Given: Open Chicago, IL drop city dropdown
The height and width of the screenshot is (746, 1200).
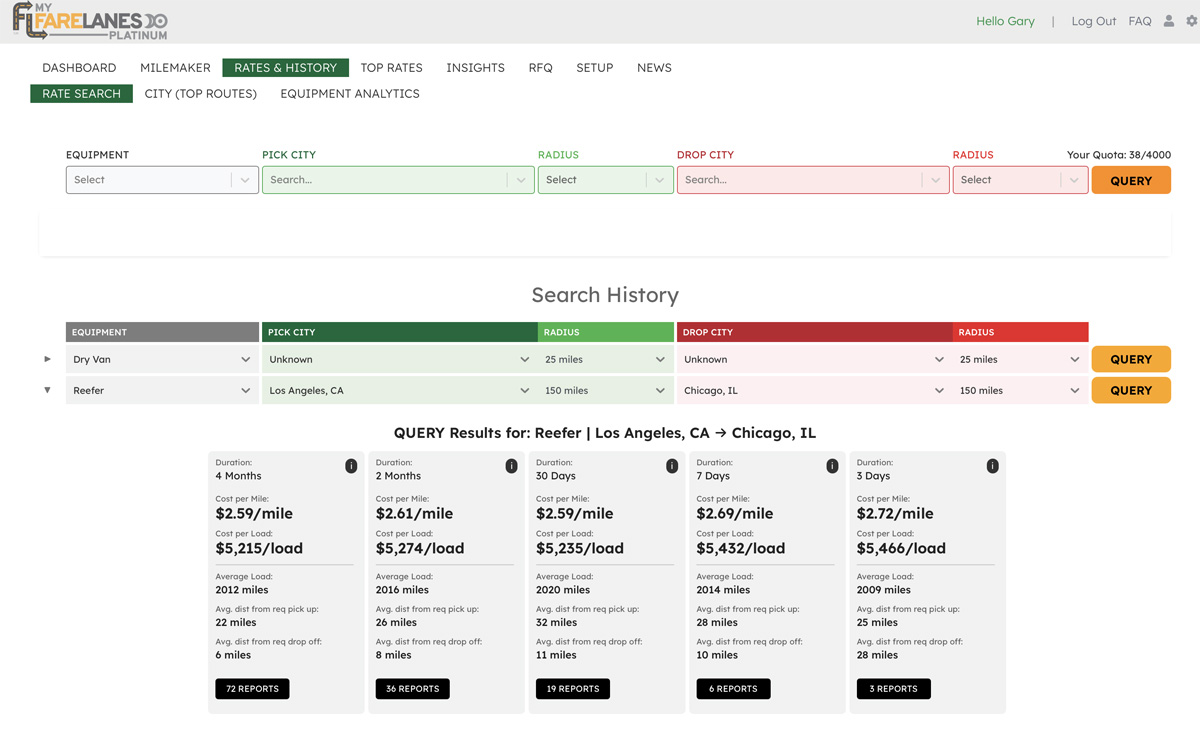Looking at the screenshot, I should pyautogui.click(x=812, y=391).
